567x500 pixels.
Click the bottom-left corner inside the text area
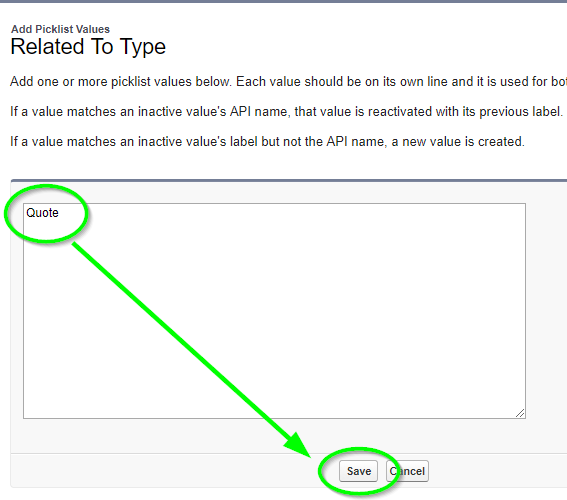coord(28,414)
